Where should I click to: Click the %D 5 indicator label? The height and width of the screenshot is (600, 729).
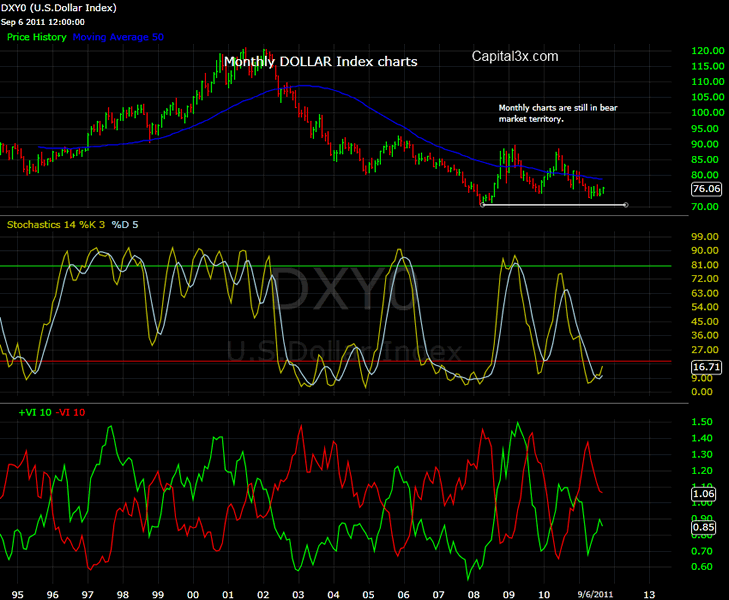click(x=125, y=225)
